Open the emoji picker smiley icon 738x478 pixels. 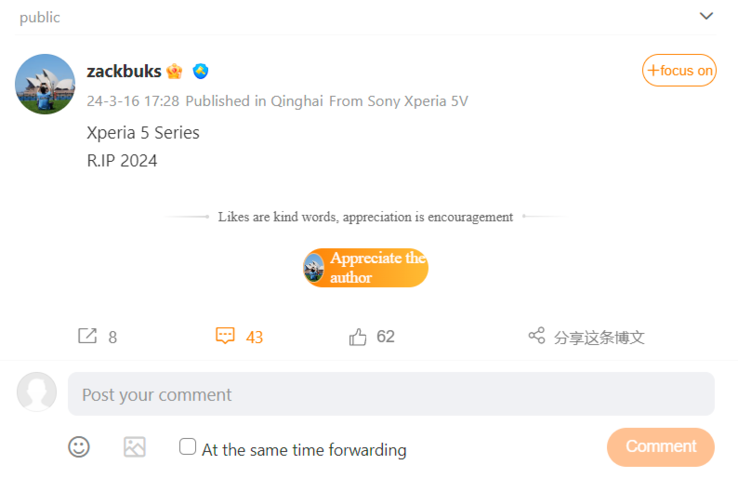coord(79,447)
